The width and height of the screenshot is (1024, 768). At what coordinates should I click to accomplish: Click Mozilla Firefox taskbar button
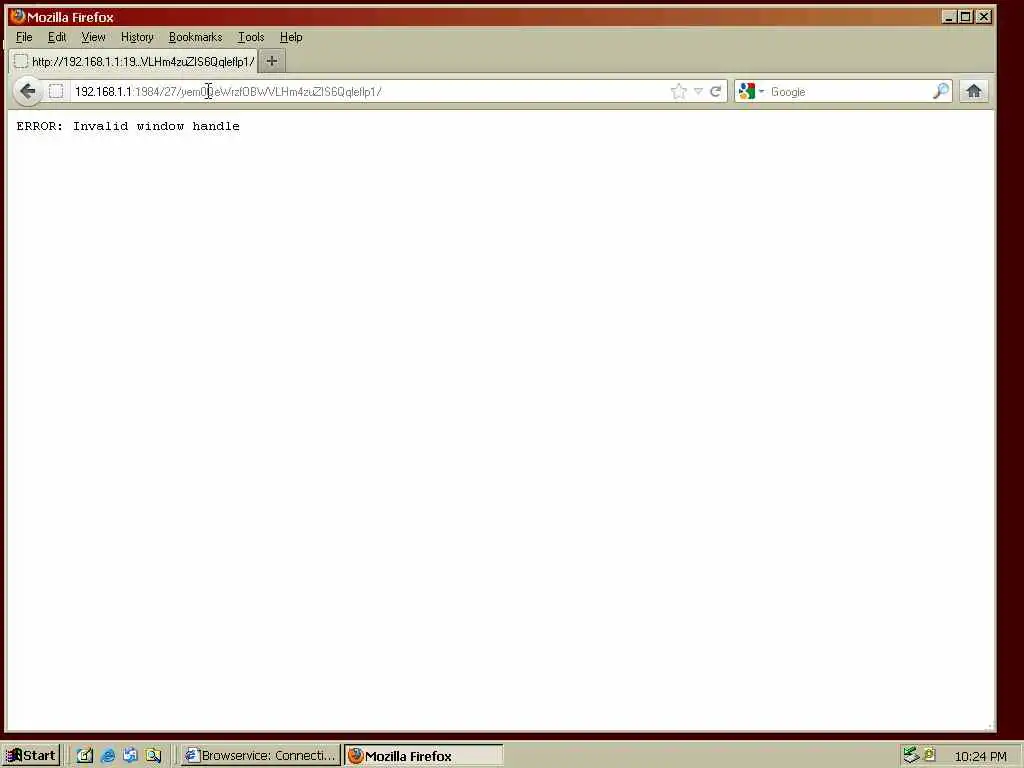(x=424, y=756)
